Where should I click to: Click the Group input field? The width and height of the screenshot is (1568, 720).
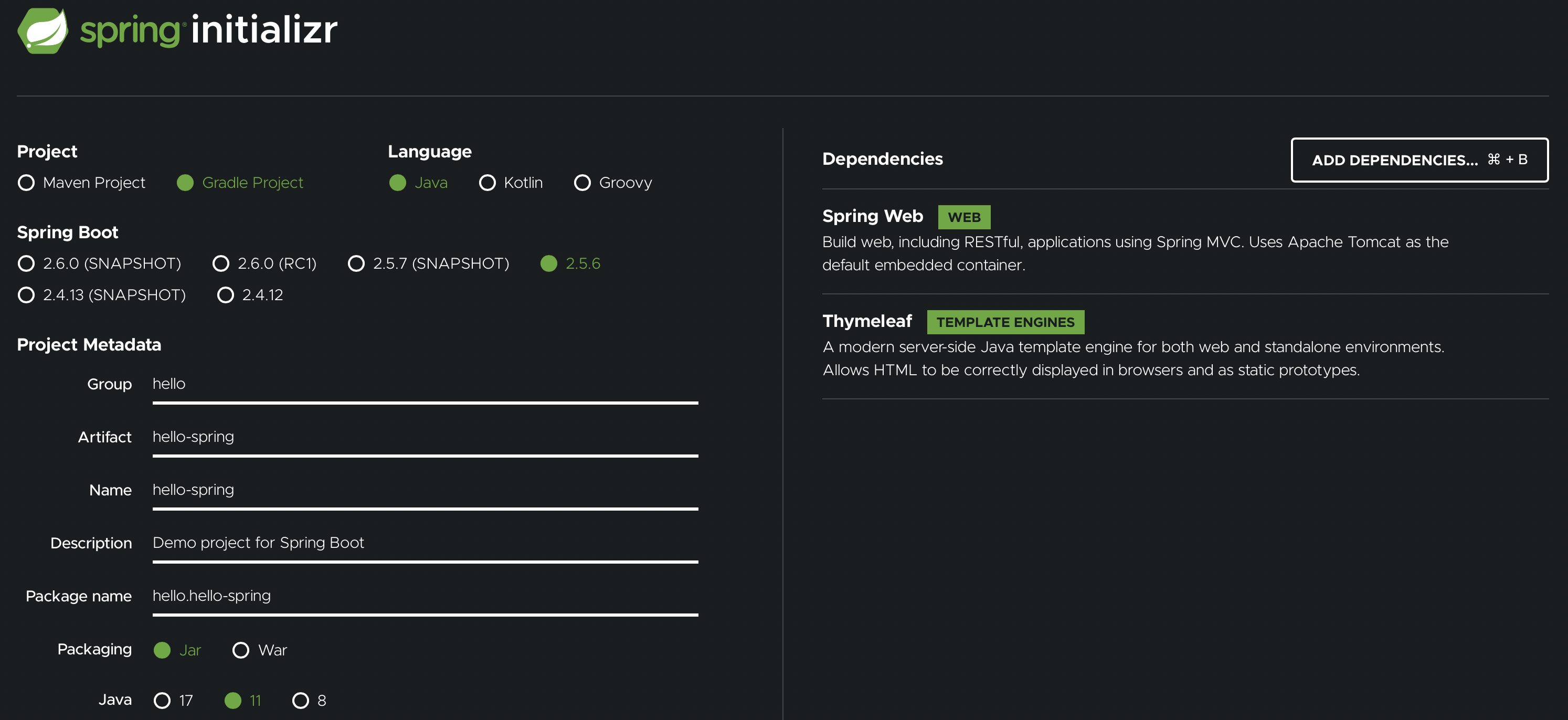click(425, 384)
